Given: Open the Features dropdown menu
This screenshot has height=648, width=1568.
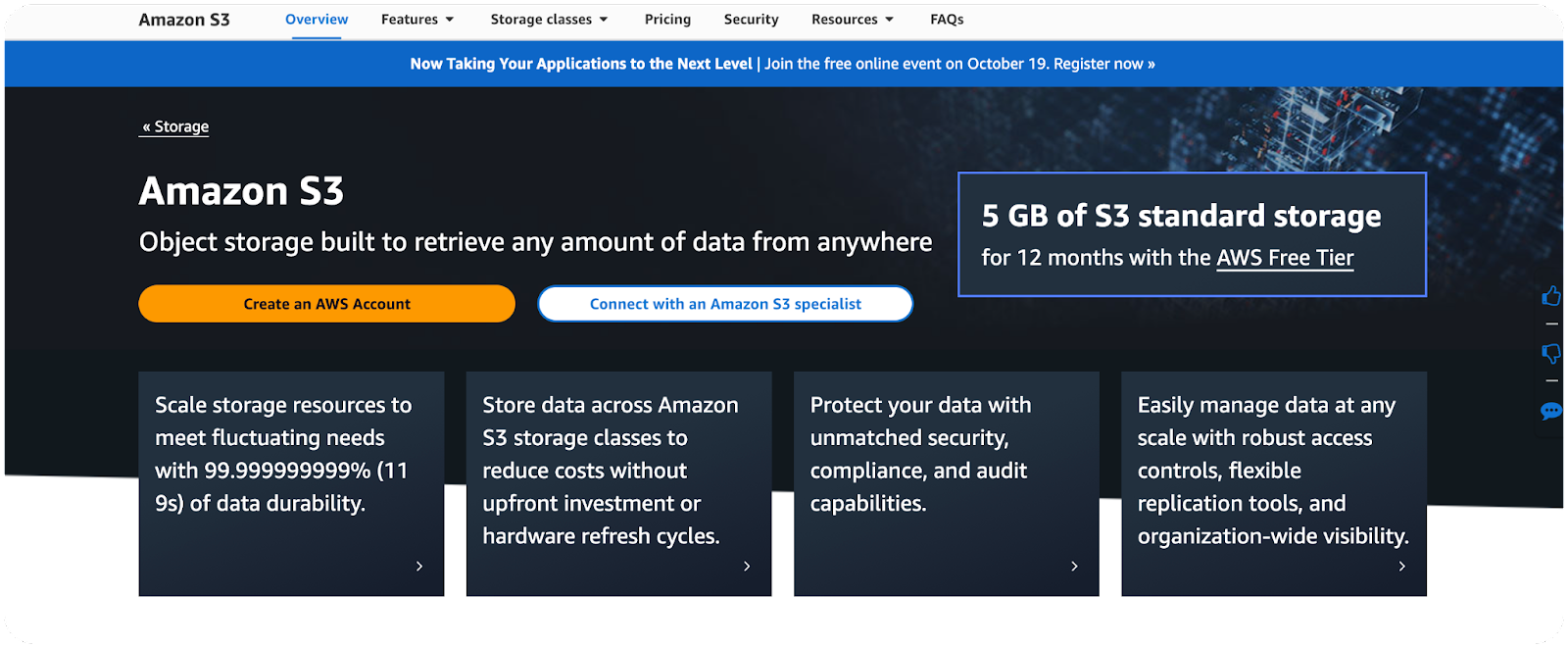Looking at the screenshot, I should [417, 19].
